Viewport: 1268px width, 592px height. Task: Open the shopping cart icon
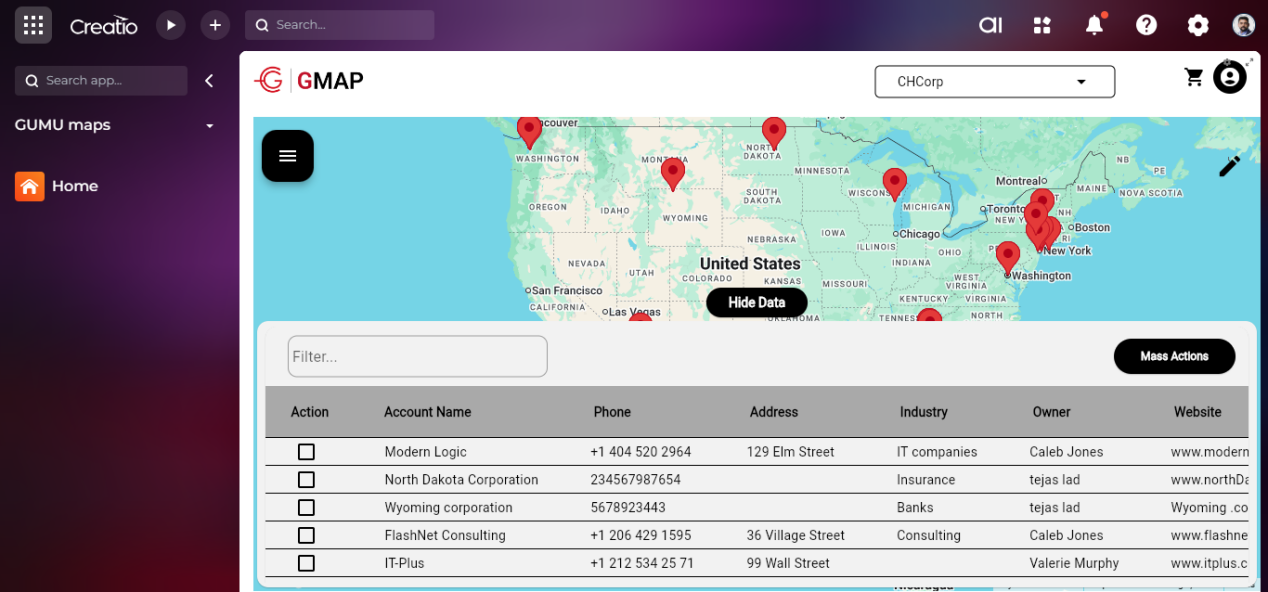(1194, 77)
